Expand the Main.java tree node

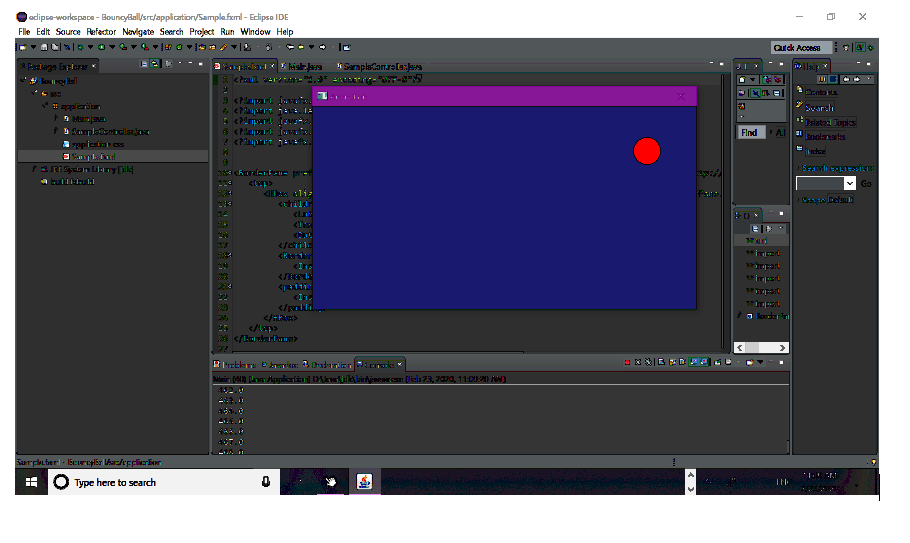click(x=56, y=118)
